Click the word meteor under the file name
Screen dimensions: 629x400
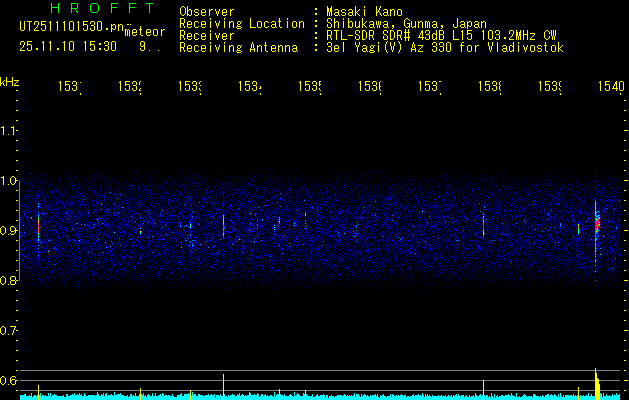coord(145,32)
